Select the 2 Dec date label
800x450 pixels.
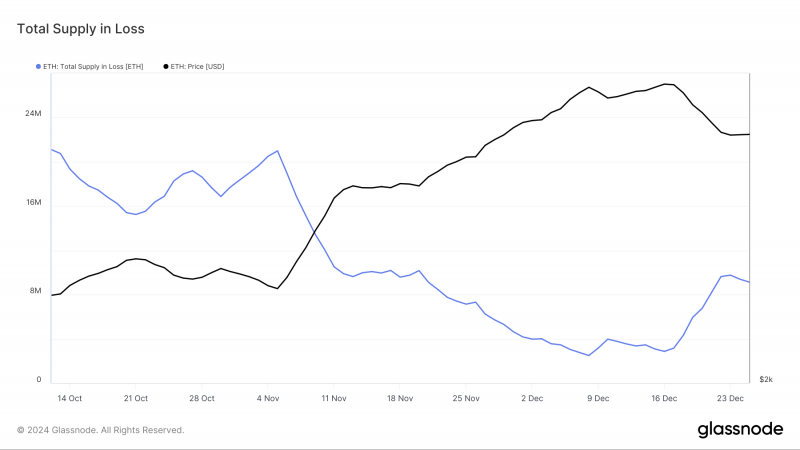(532, 398)
